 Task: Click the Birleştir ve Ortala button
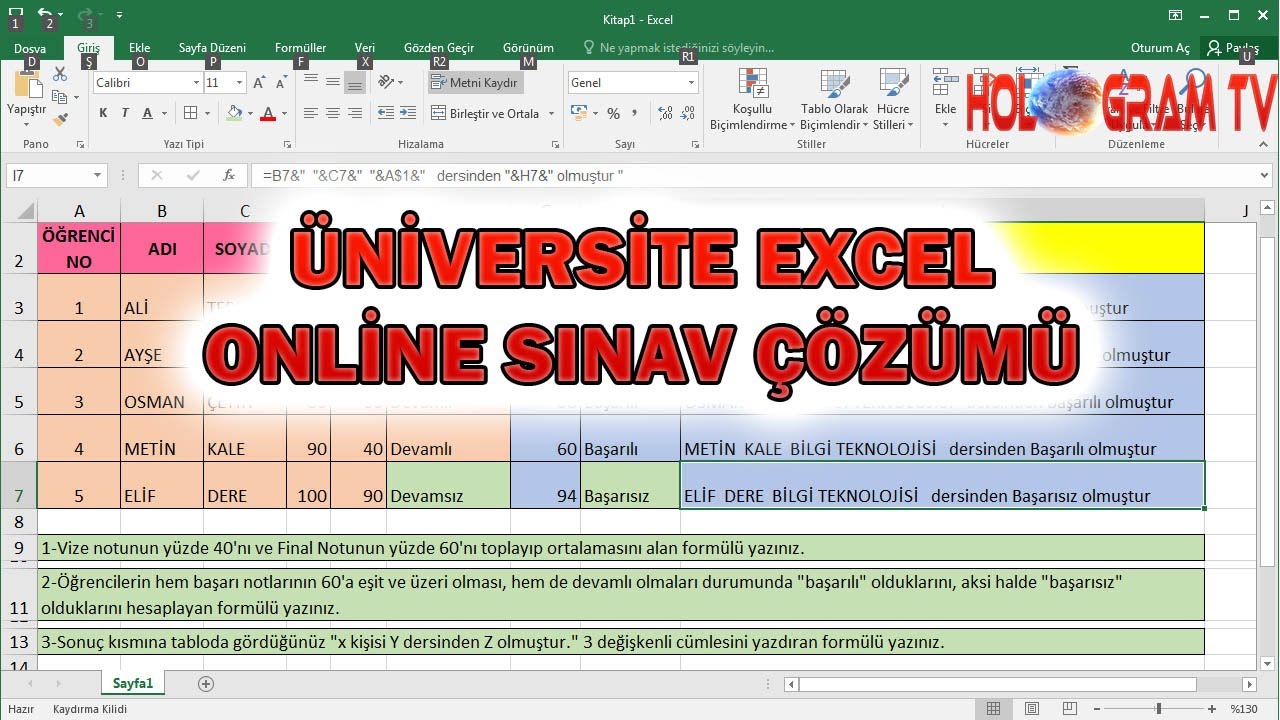click(484, 114)
